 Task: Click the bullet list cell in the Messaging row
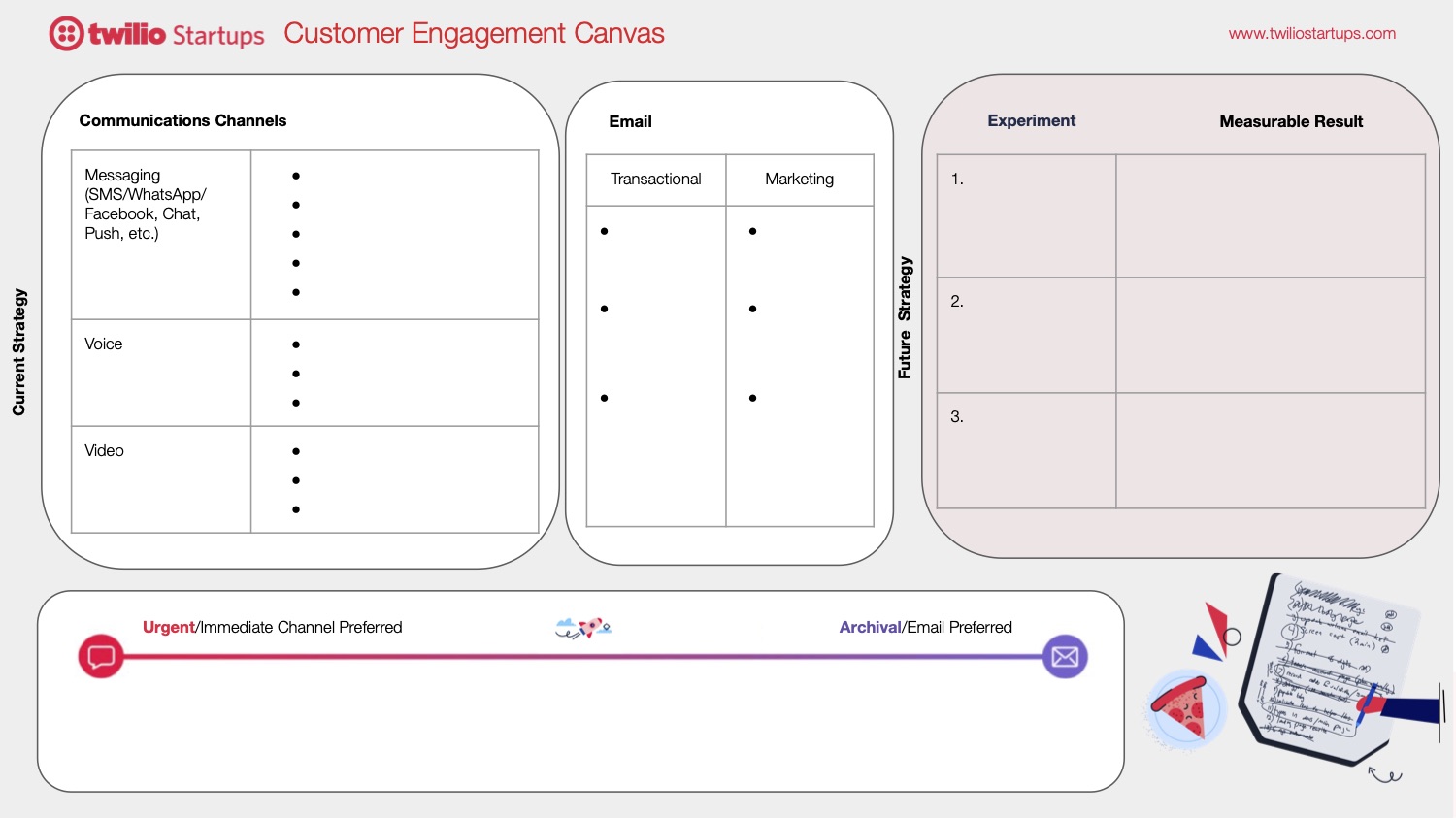point(395,235)
